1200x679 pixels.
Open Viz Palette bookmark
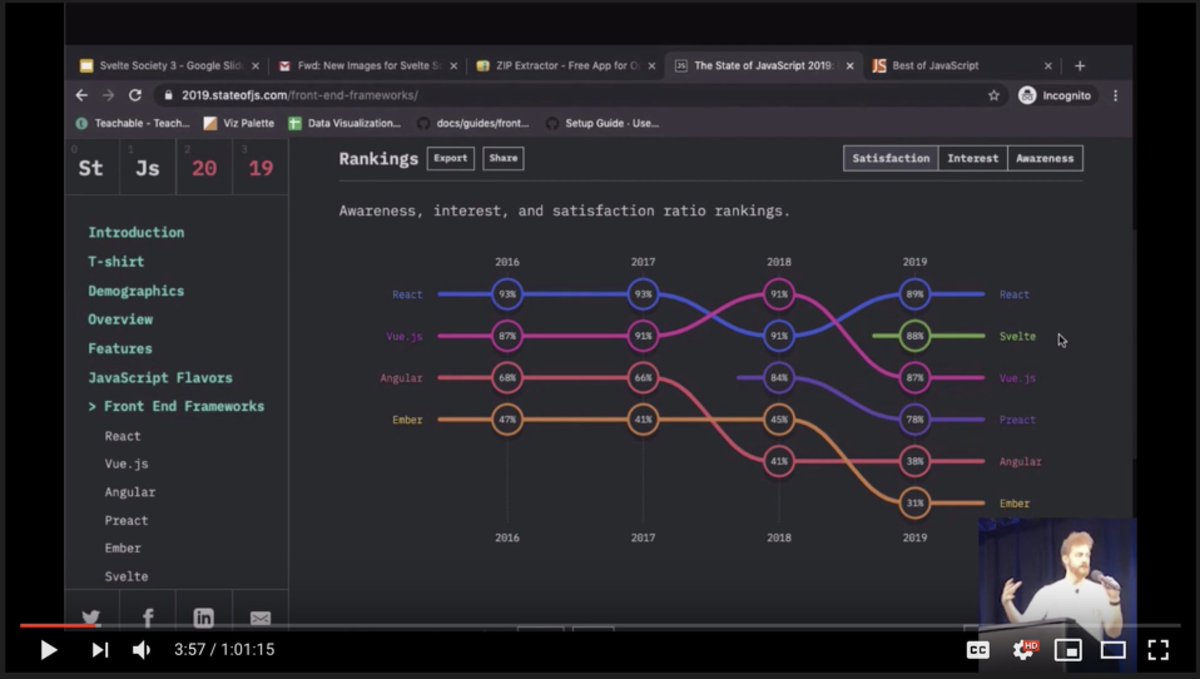[x=239, y=123]
